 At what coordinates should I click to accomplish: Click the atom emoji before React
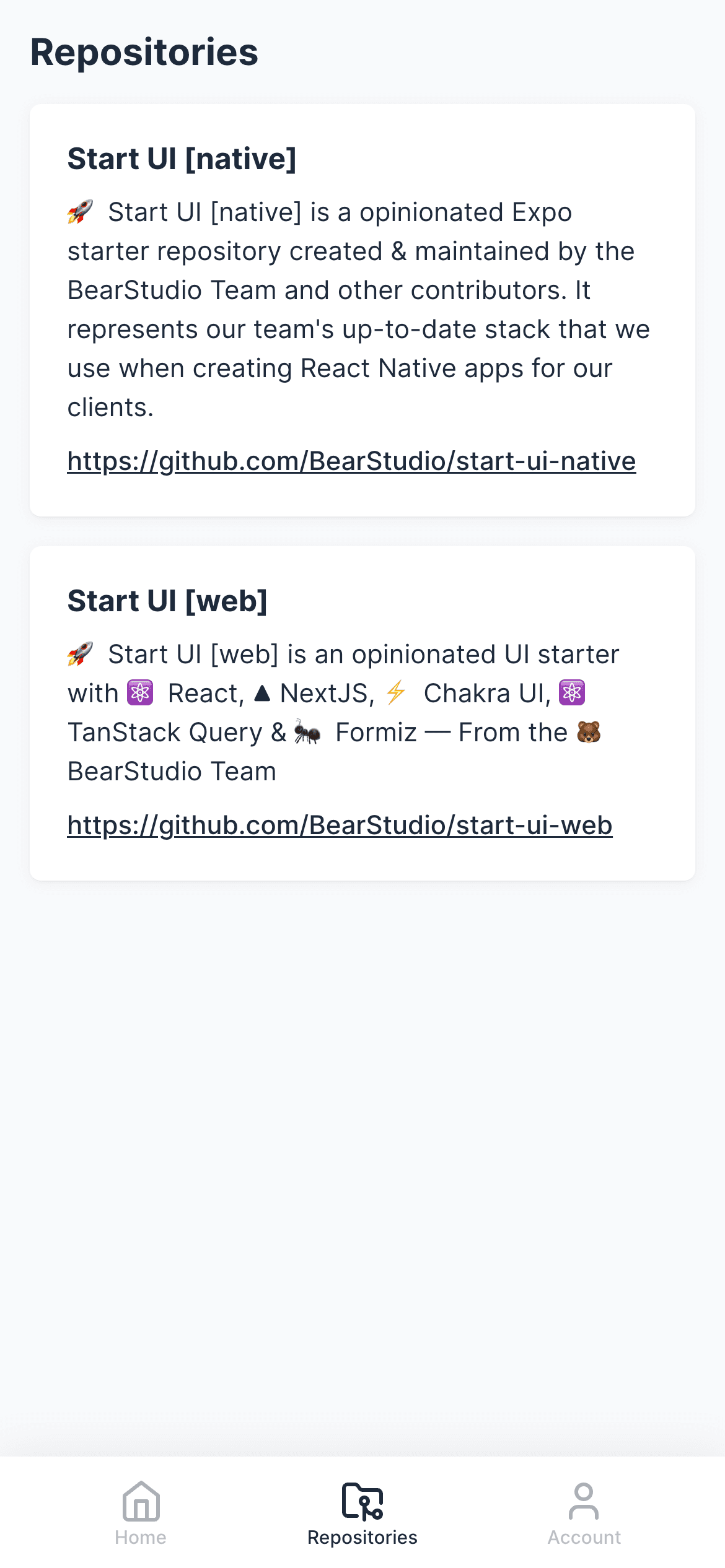click(x=140, y=693)
